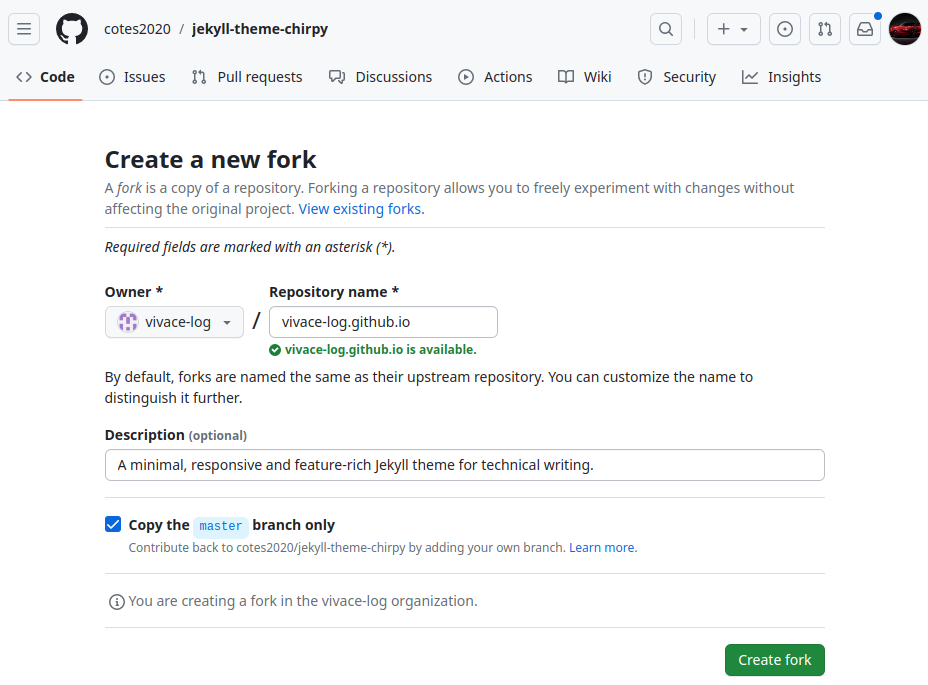Uncheck Copy the master branch only
This screenshot has height=685, width=928.
[113, 524]
